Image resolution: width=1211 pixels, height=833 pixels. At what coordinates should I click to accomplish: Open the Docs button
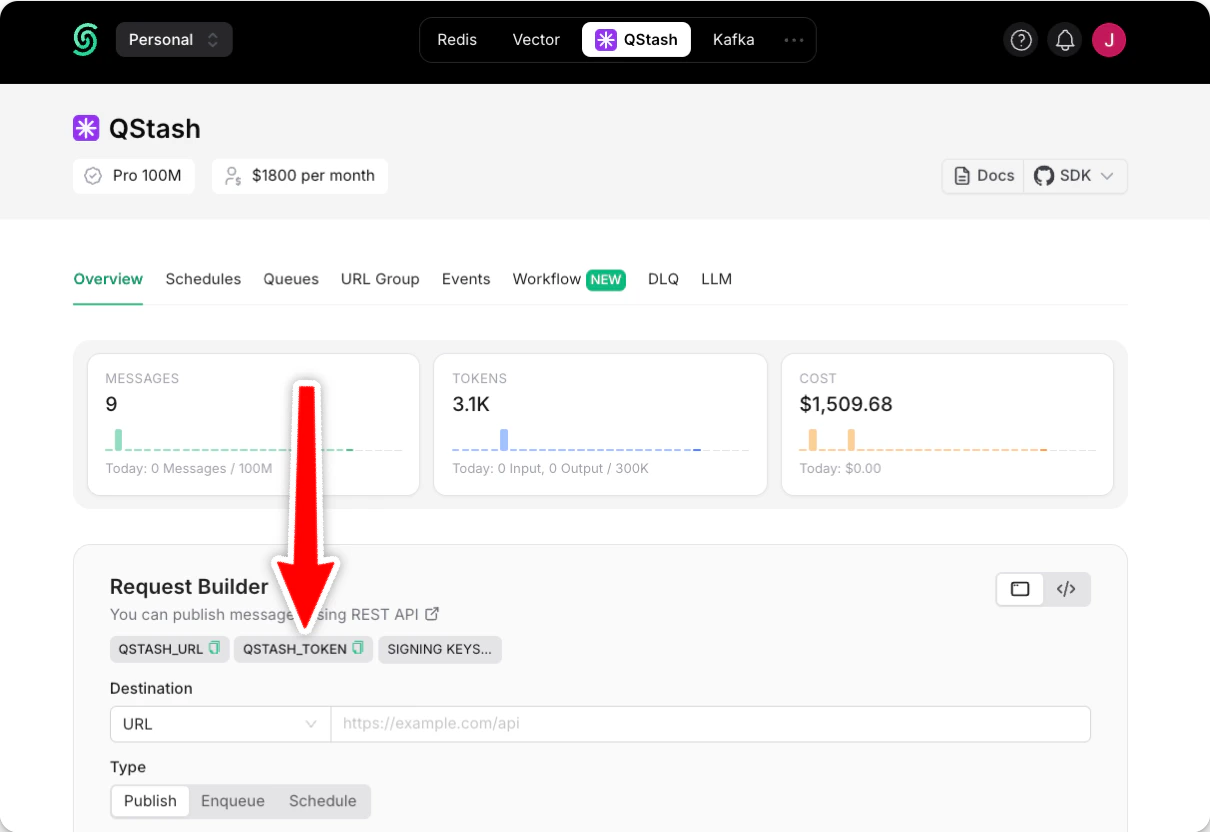984,176
